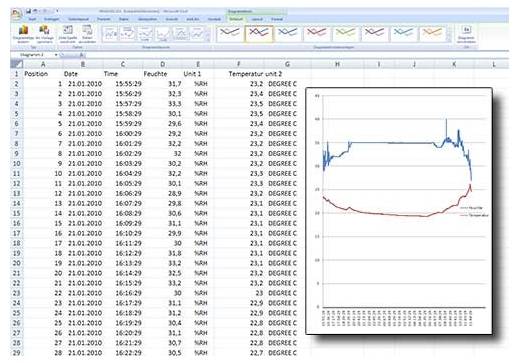Open quick access toolbar customize dropdown
This screenshot has width=519, height=363.
point(57,11)
